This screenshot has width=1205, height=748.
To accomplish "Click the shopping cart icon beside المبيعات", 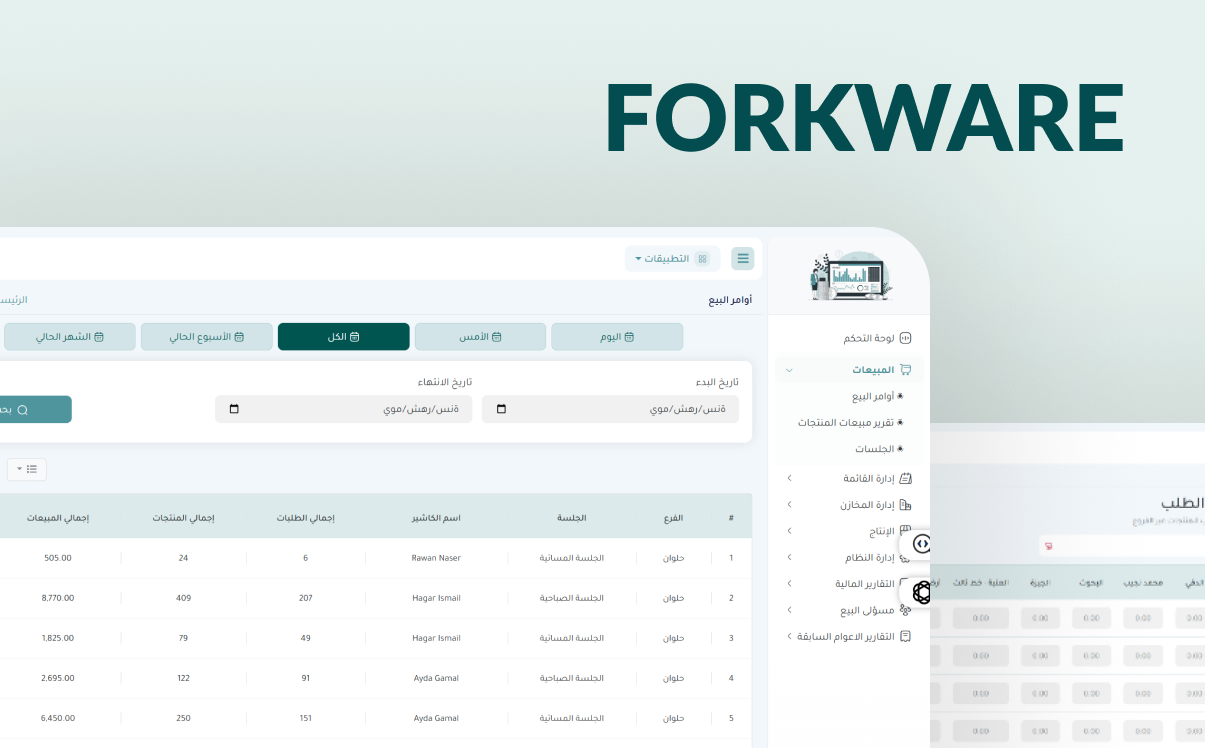I will point(906,370).
